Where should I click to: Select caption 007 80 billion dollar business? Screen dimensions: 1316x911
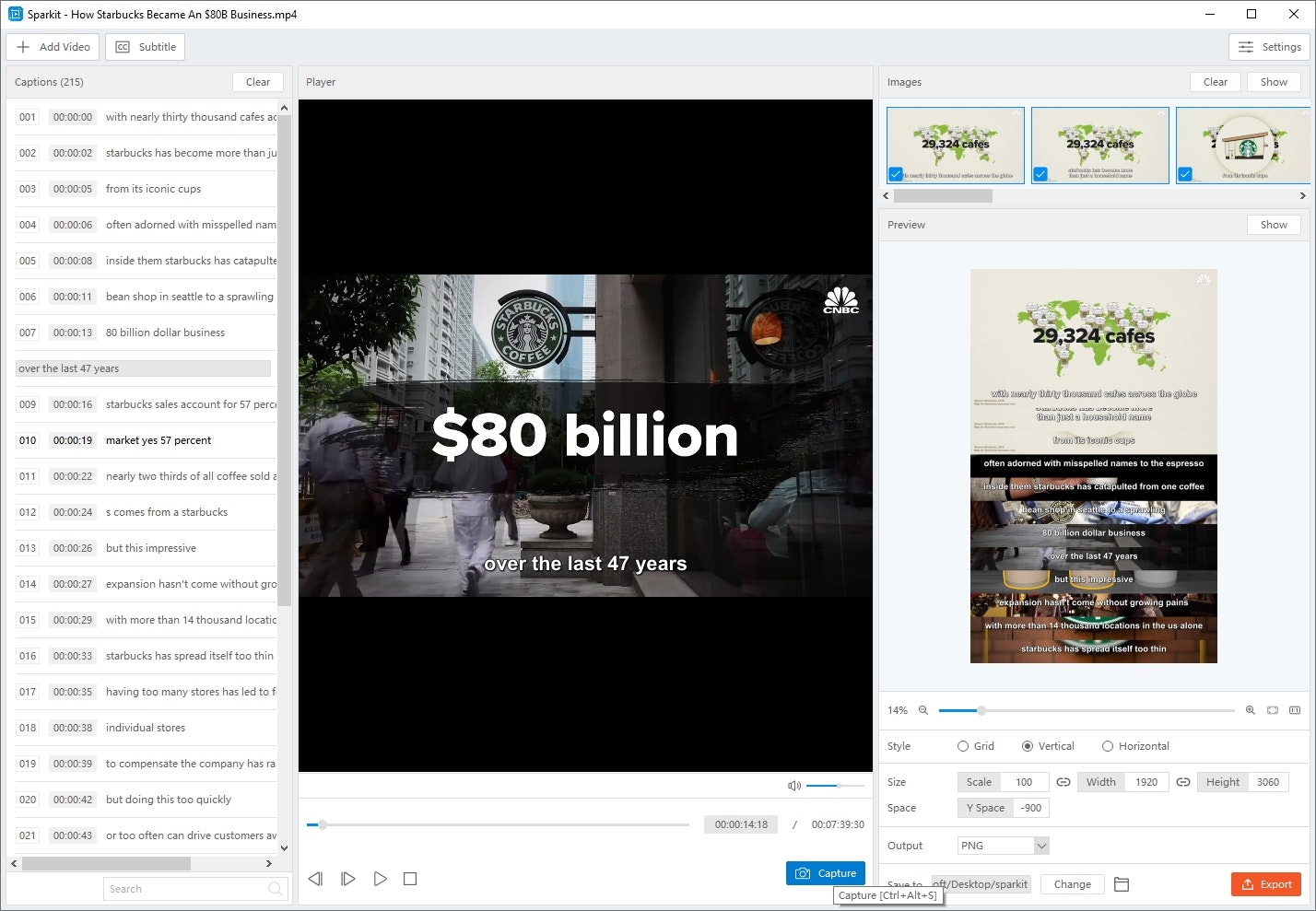(x=147, y=333)
